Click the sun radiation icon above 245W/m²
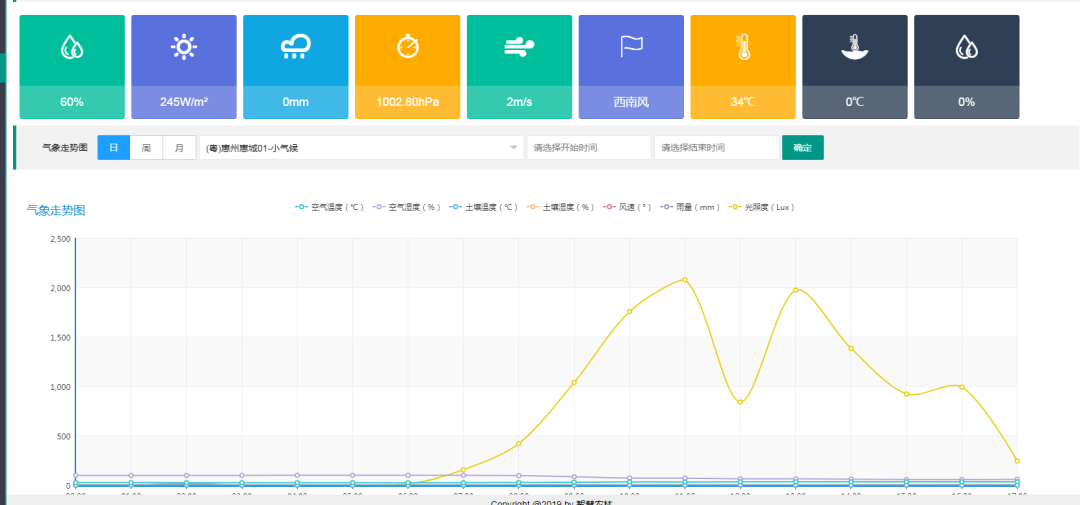This screenshot has width=1080, height=505. coord(184,47)
